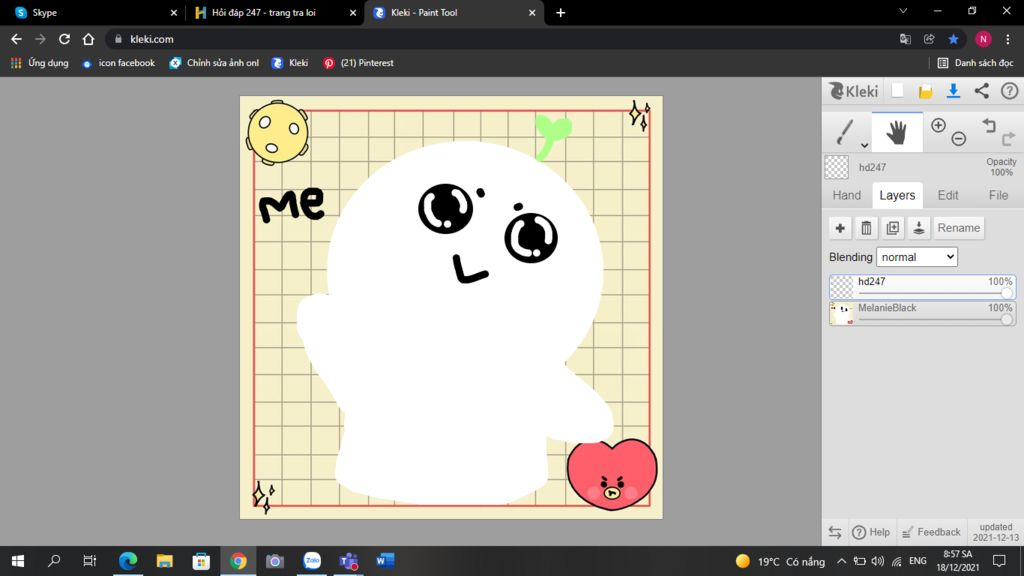The width and height of the screenshot is (1024, 576).
Task: Switch to the File tab
Action: tap(998, 195)
